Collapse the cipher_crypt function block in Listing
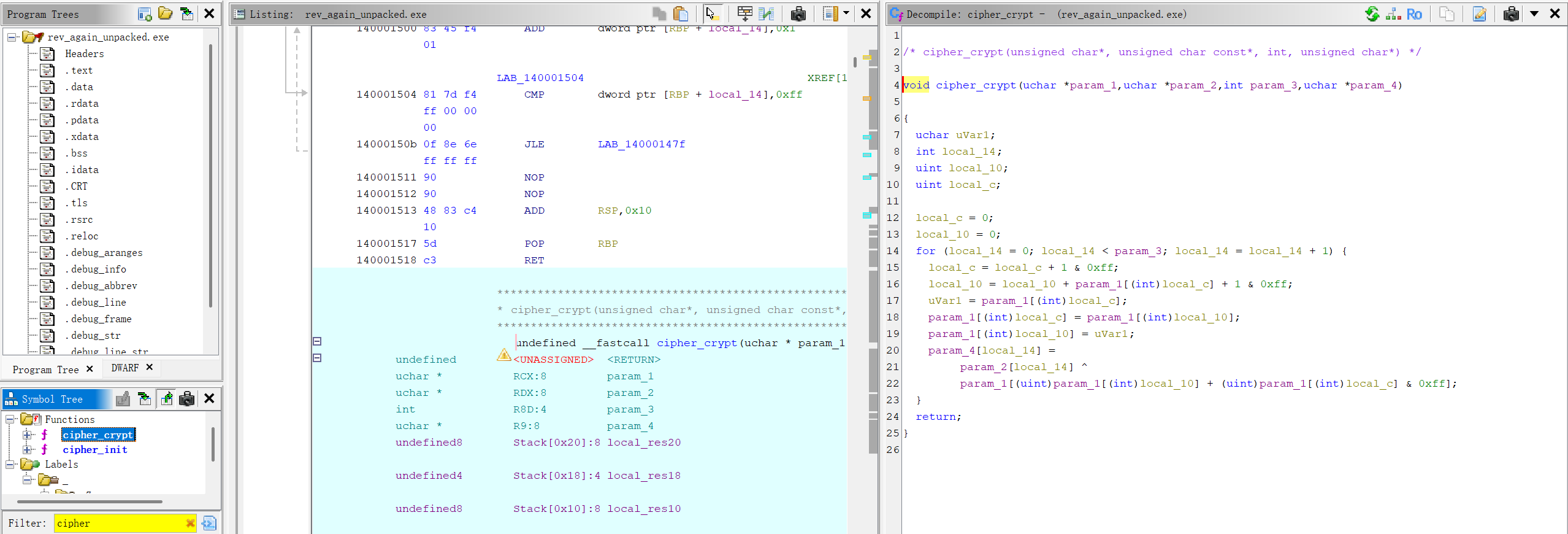 (x=317, y=341)
